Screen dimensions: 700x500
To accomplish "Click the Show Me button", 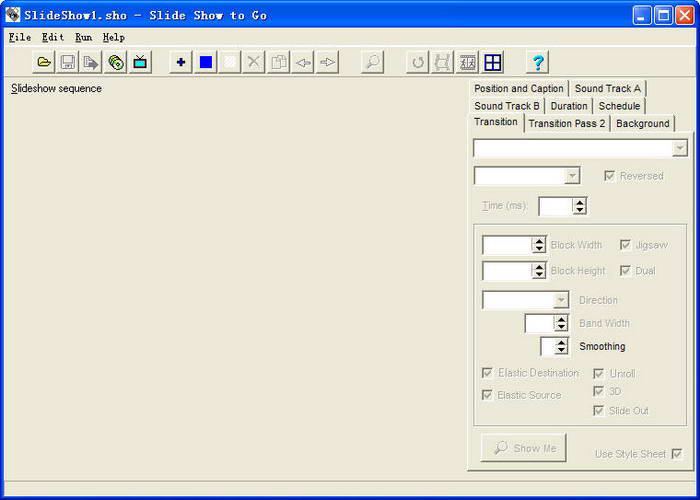I will [524, 448].
